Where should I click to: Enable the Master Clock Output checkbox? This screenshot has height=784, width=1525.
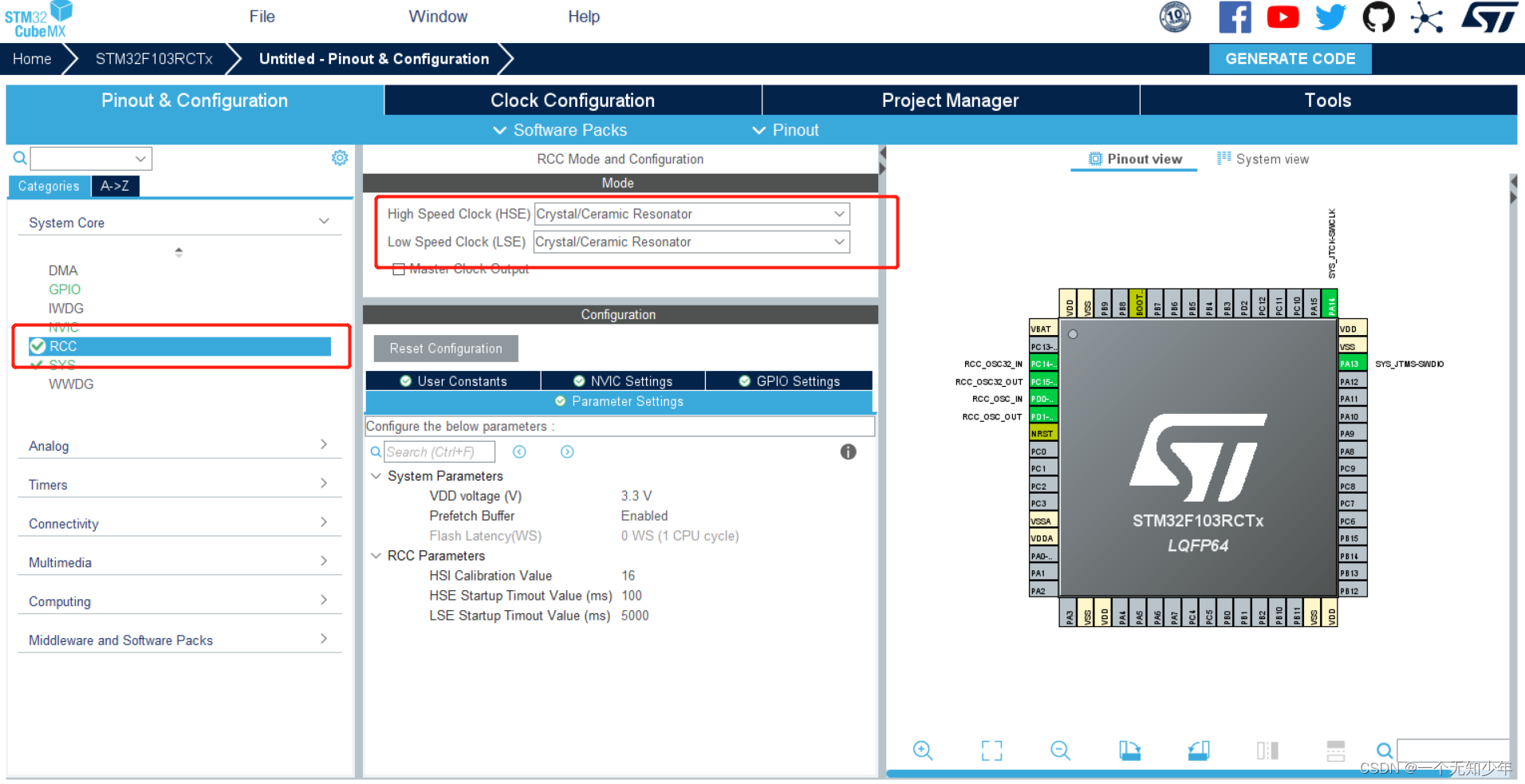tap(399, 269)
